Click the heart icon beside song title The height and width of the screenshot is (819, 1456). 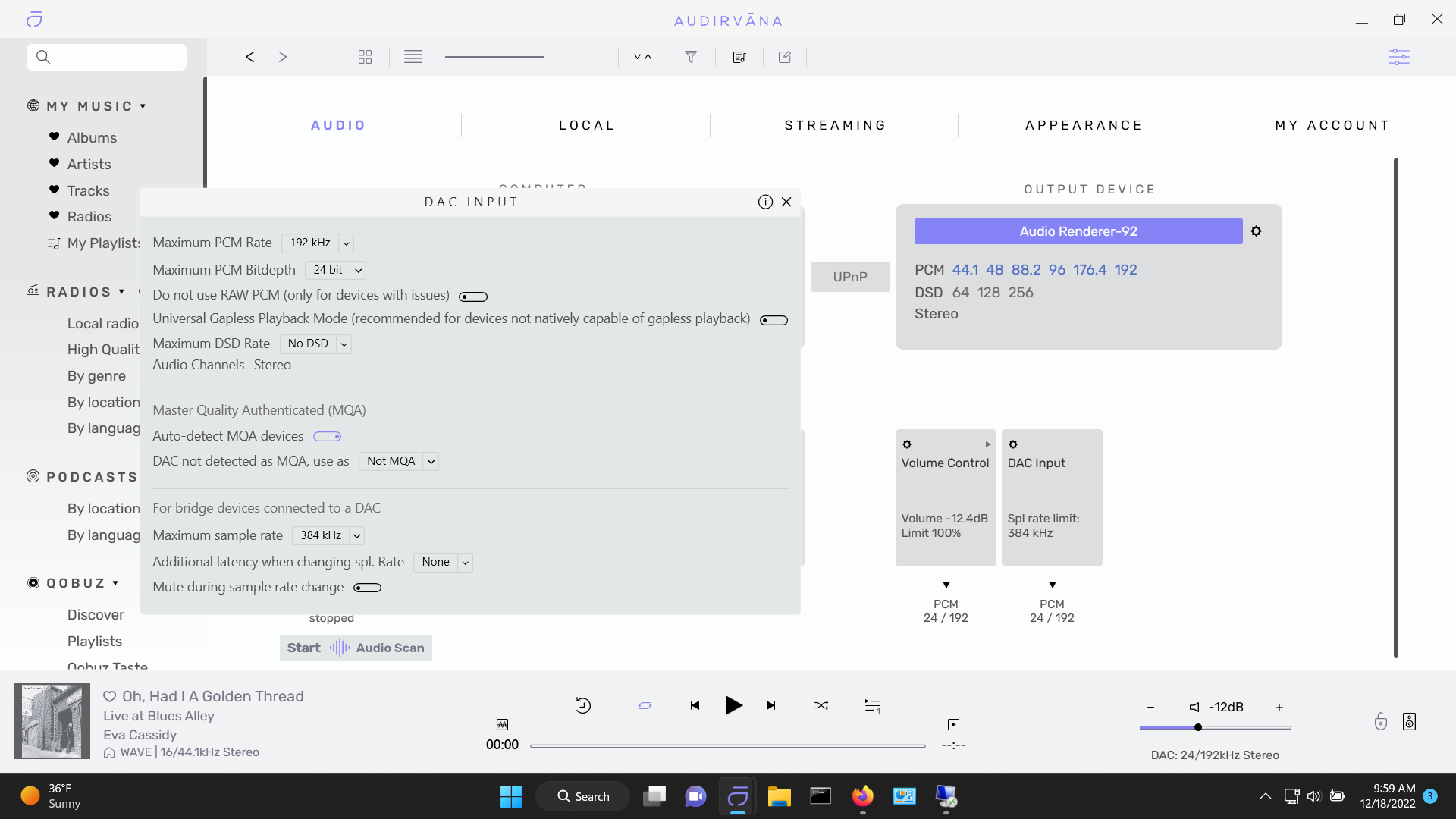click(x=109, y=696)
